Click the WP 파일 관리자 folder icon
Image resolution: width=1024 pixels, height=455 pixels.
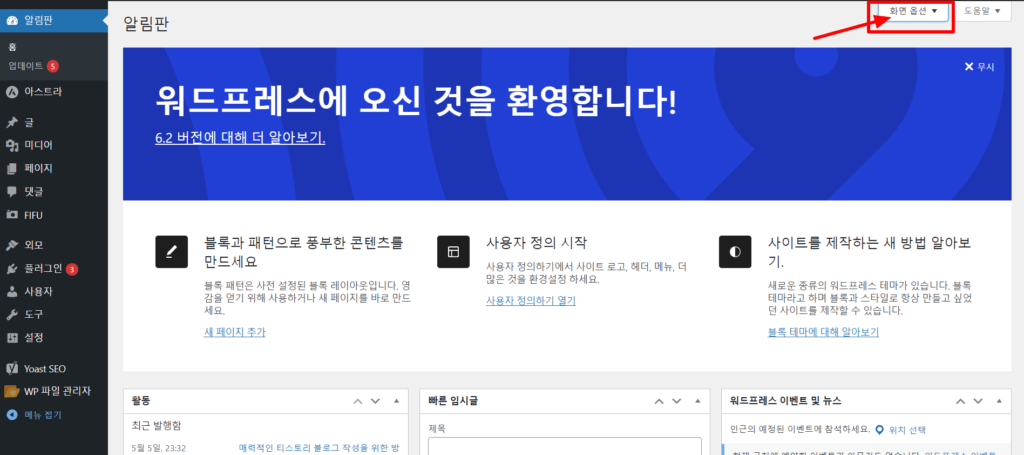(12, 391)
